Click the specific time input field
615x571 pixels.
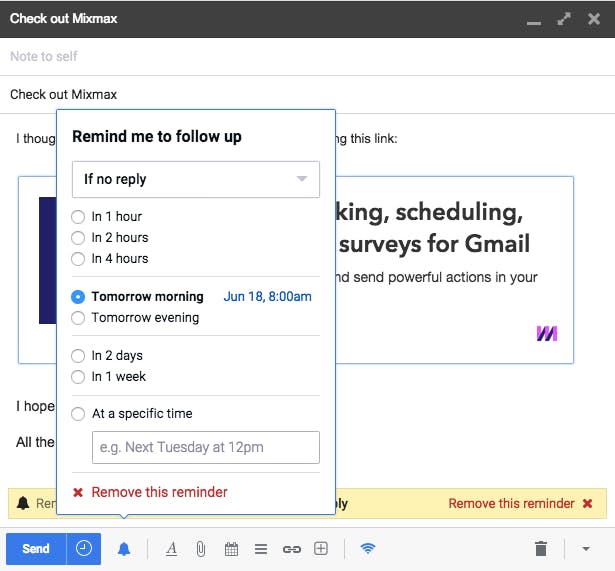[206, 447]
